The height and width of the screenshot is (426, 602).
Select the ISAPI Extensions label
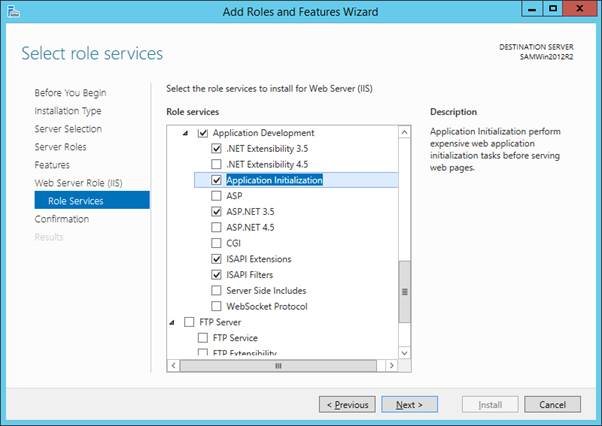pyautogui.click(x=259, y=259)
